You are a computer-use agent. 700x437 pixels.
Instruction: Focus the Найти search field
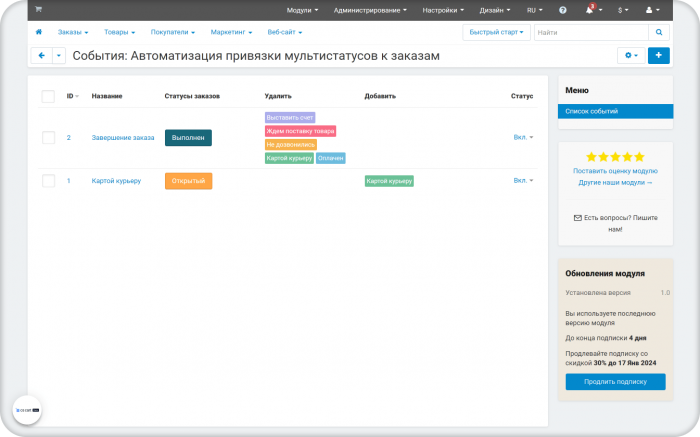(x=591, y=32)
